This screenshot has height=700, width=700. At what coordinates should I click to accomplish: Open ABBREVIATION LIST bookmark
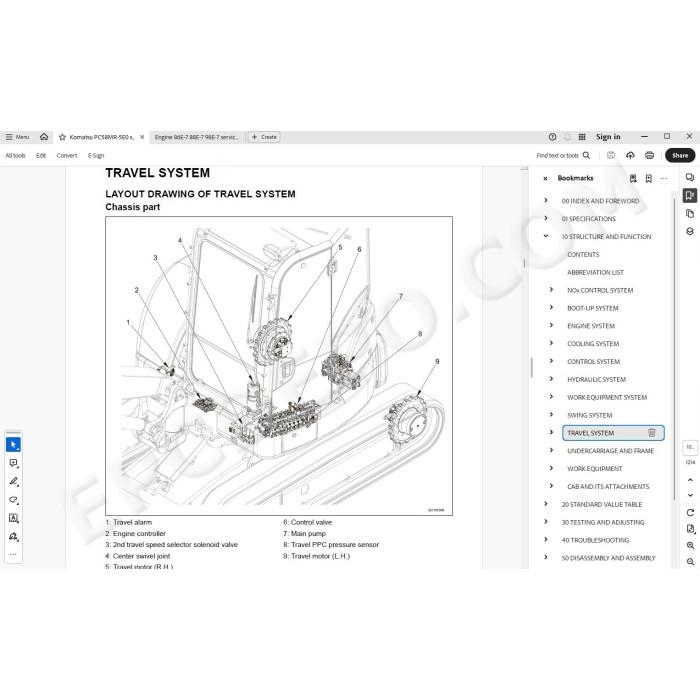point(595,272)
